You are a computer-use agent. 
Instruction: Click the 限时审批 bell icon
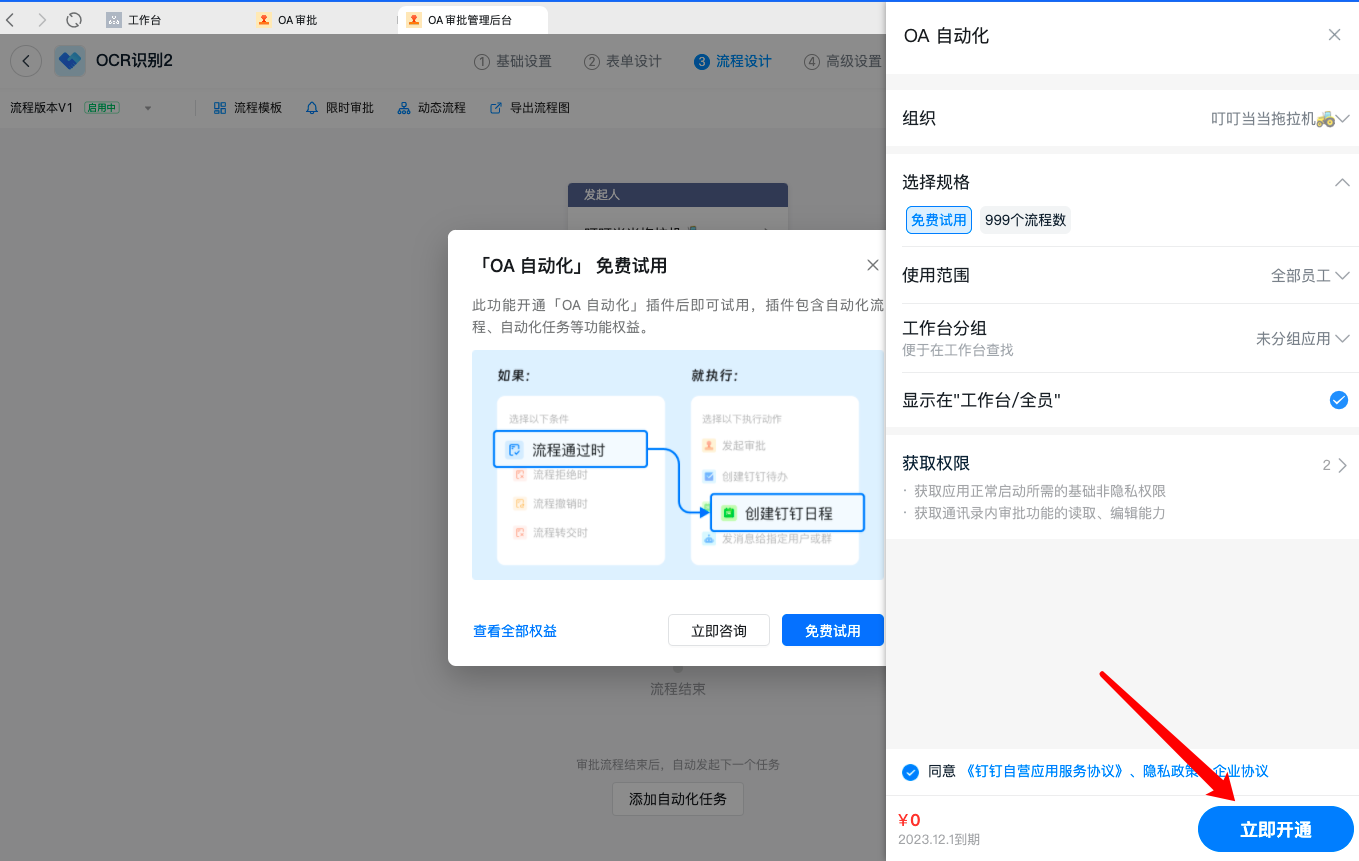[x=312, y=108]
